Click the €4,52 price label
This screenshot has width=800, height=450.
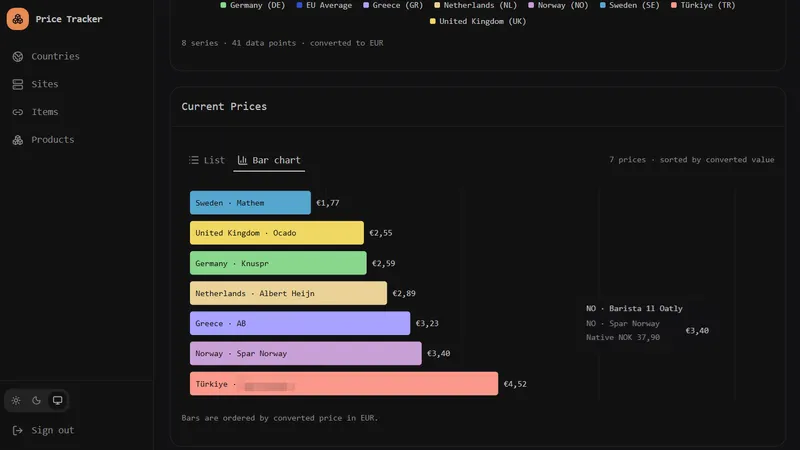coord(515,384)
